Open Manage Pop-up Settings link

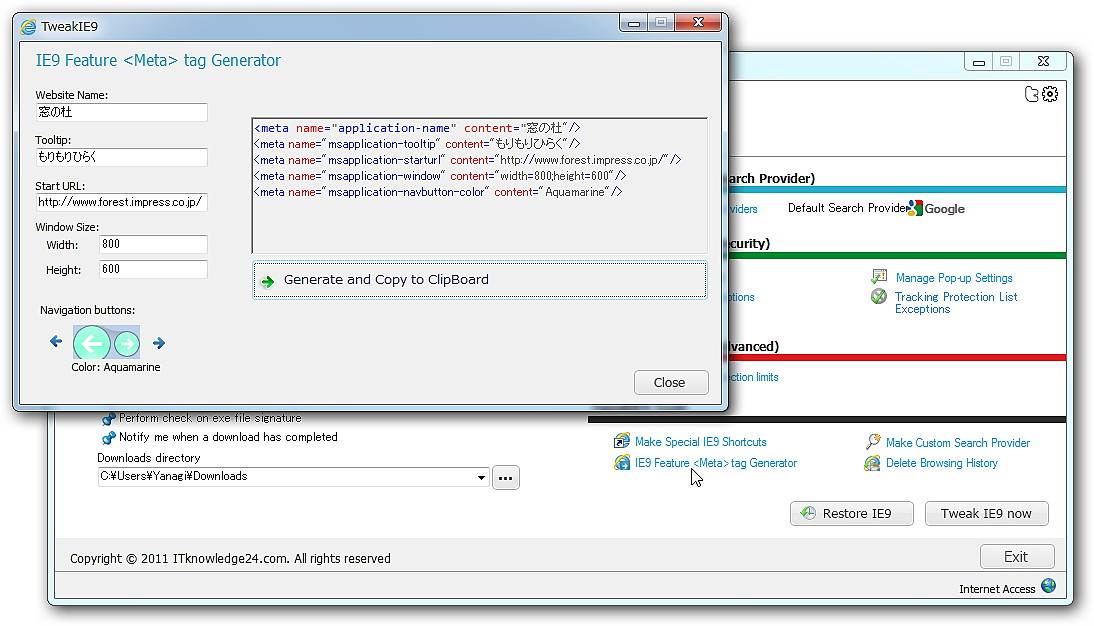954,278
